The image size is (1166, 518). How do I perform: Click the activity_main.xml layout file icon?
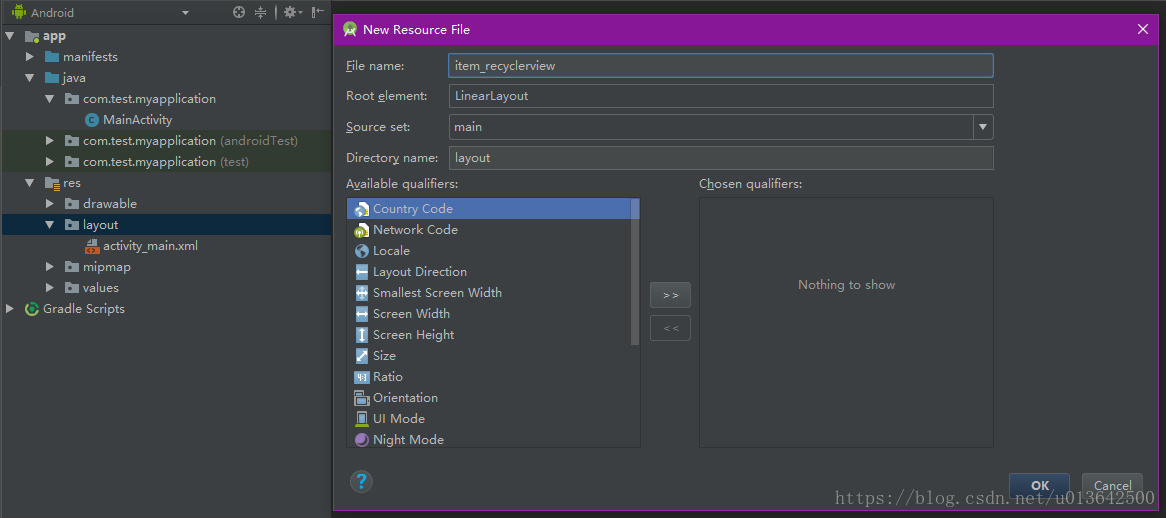[x=91, y=245]
